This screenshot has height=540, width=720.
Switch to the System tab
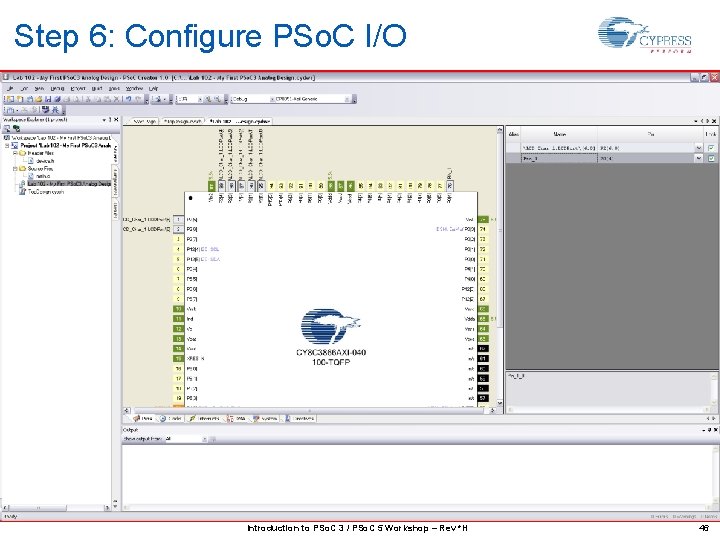(266, 419)
